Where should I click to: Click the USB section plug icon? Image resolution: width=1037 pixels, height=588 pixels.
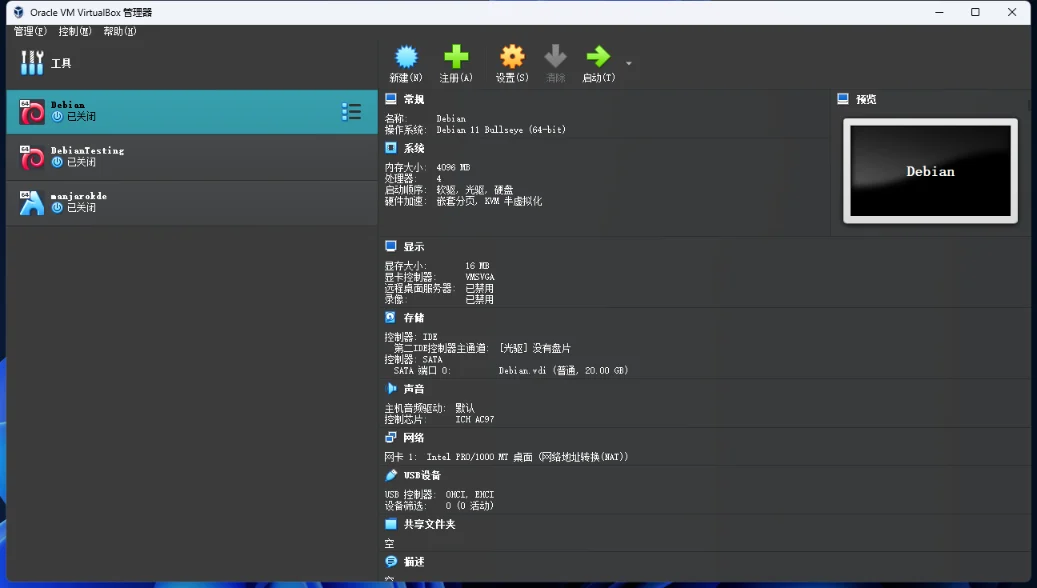click(x=391, y=475)
